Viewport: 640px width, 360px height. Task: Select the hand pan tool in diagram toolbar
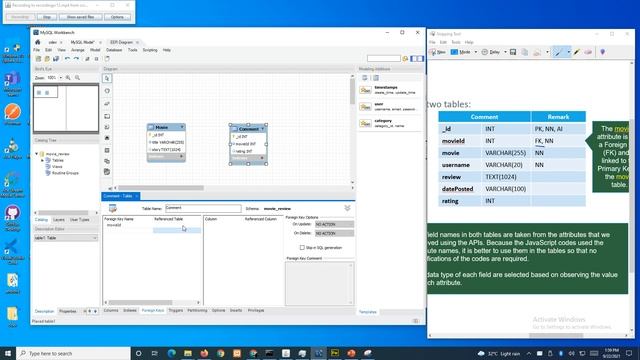coord(107,91)
